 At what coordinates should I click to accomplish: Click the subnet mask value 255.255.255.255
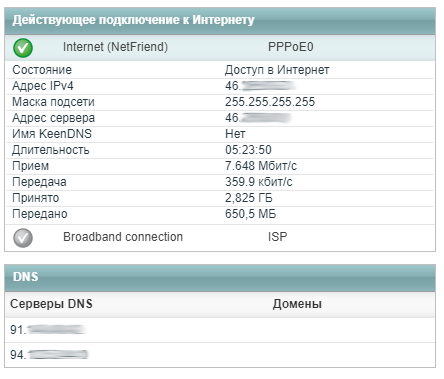pos(270,102)
